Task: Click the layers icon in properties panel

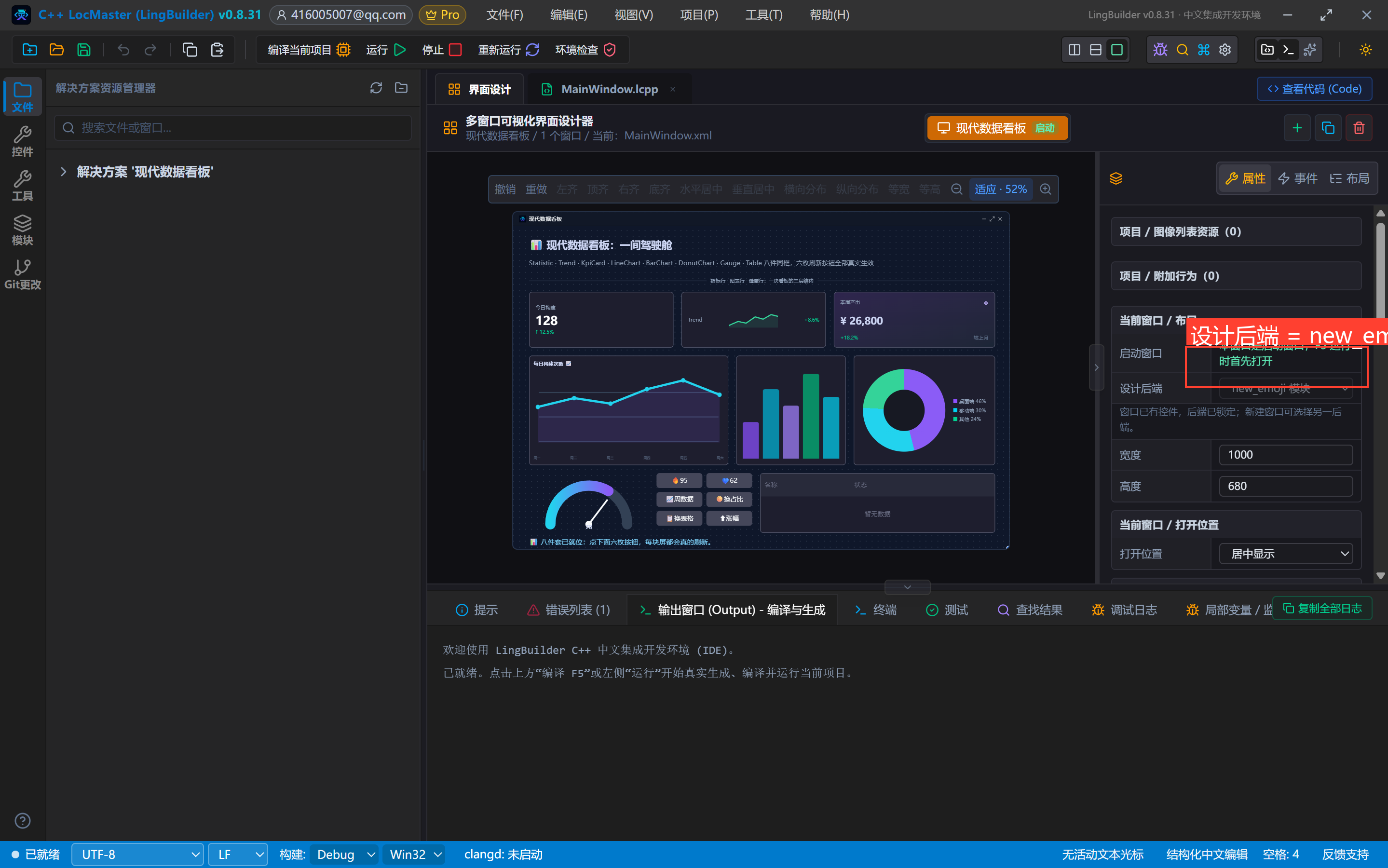Action: click(1116, 178)
